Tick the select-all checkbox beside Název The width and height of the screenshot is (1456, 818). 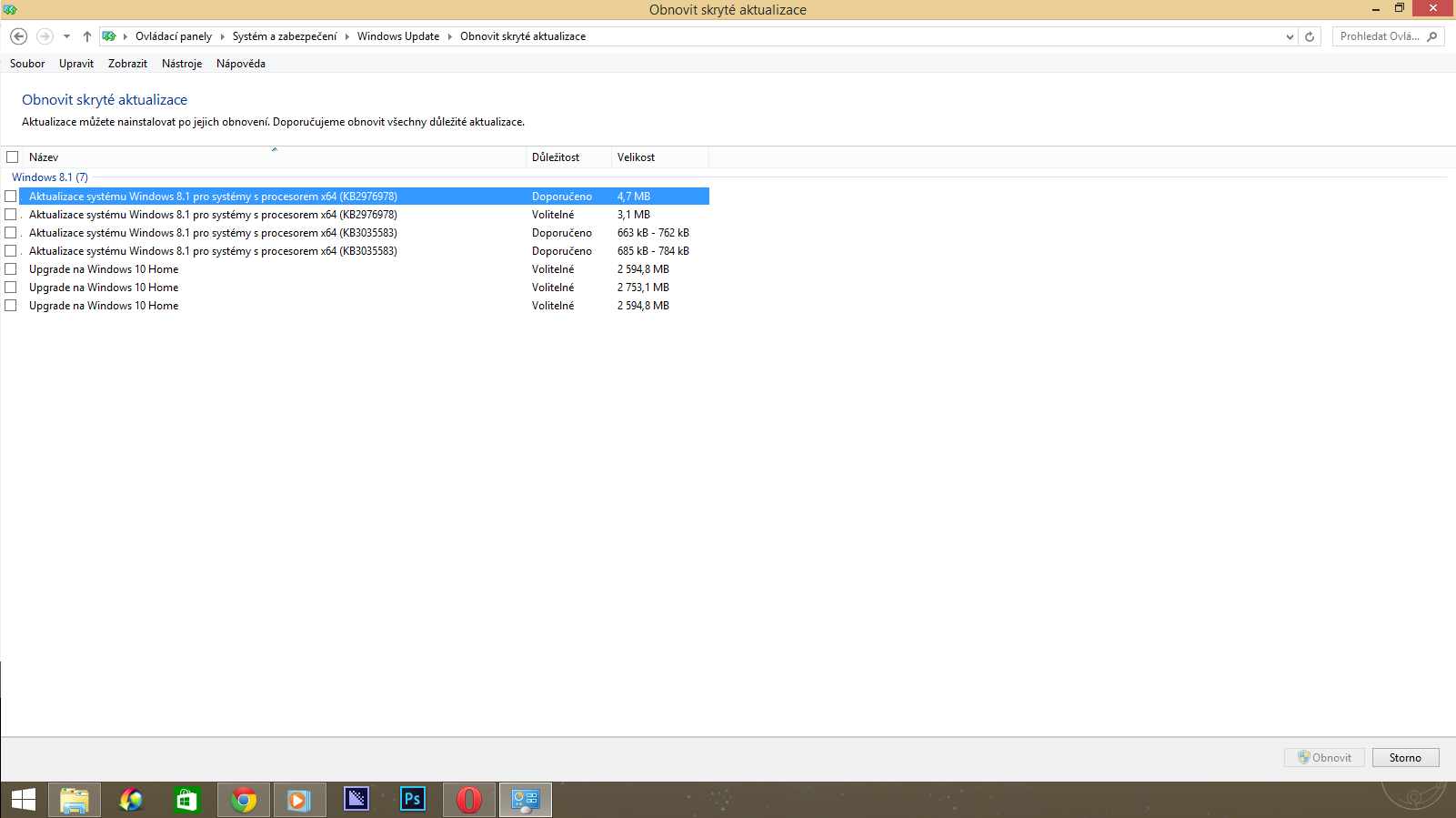[x=13, y=157]
